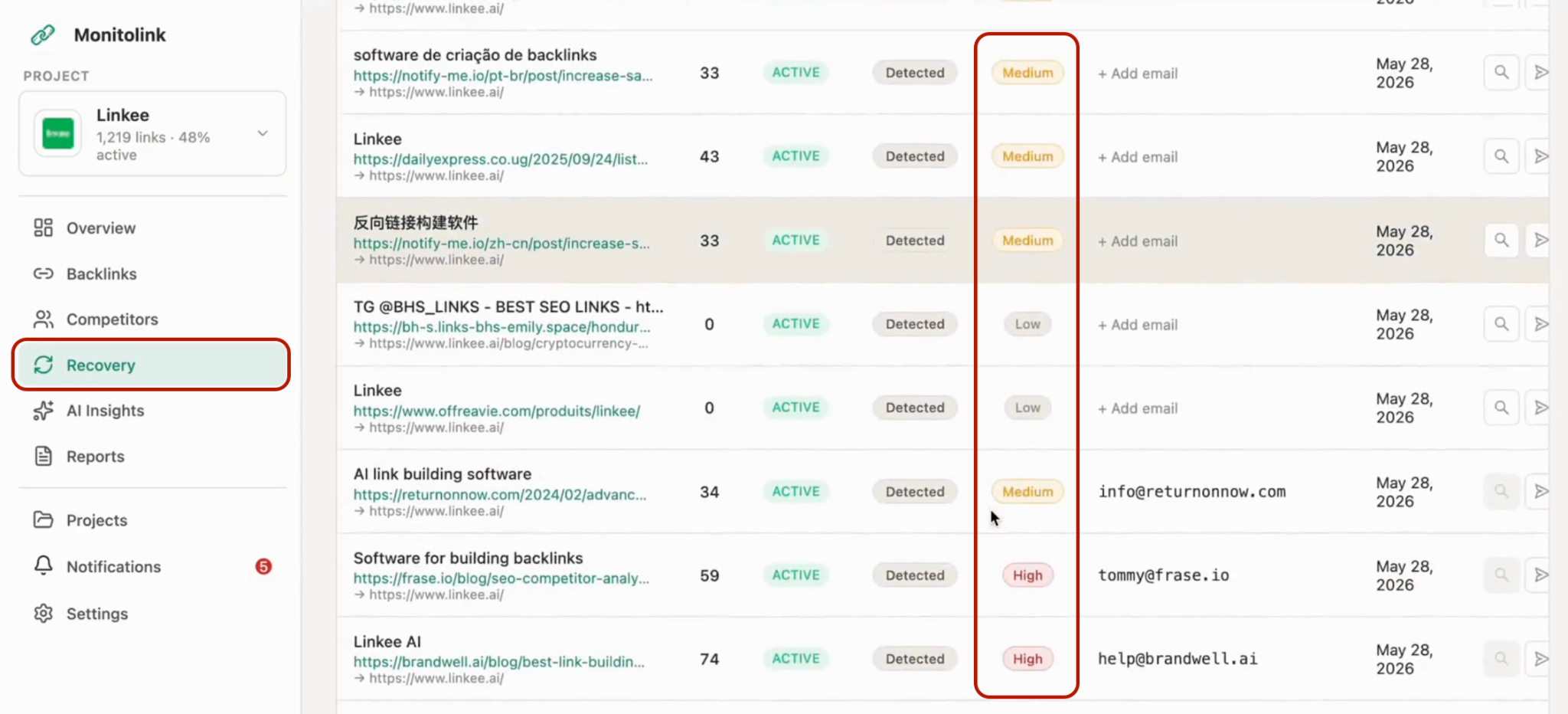Click ACTIVE status in frase.io row

795,575
